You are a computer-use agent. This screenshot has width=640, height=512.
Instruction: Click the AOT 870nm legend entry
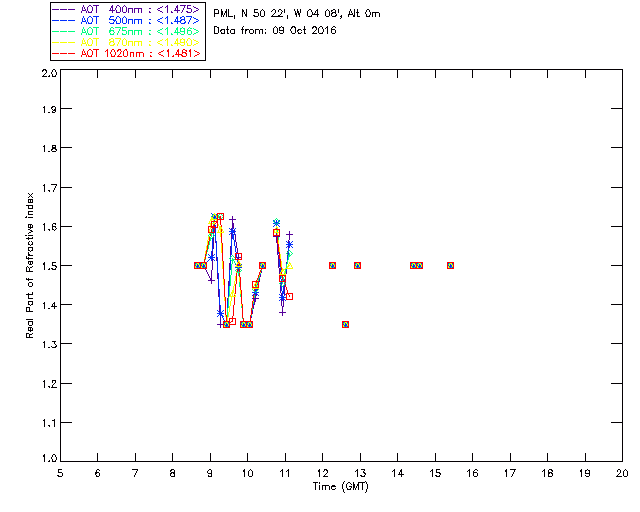126,42
